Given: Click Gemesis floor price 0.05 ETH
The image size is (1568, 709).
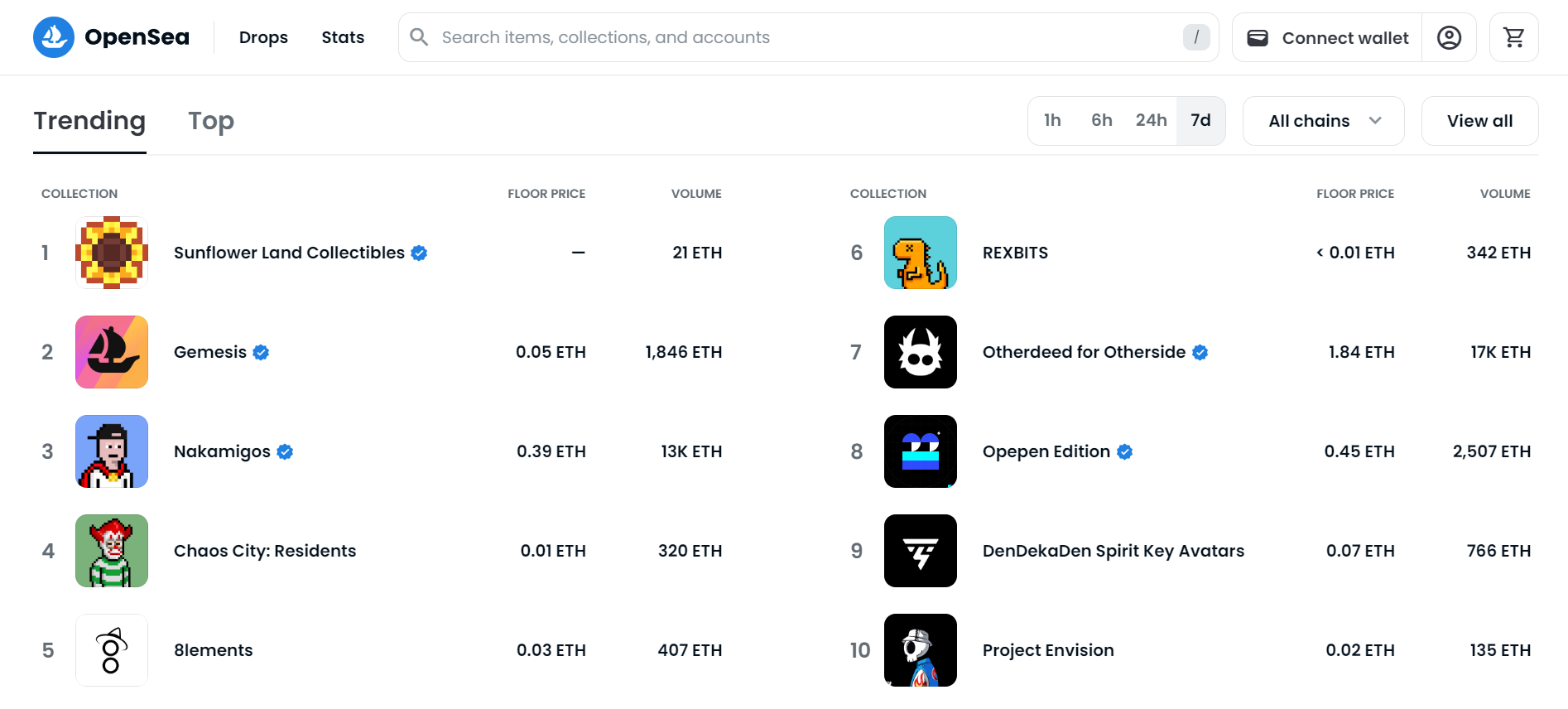Looking at the screenshot, I should click(x=551, y=352).
